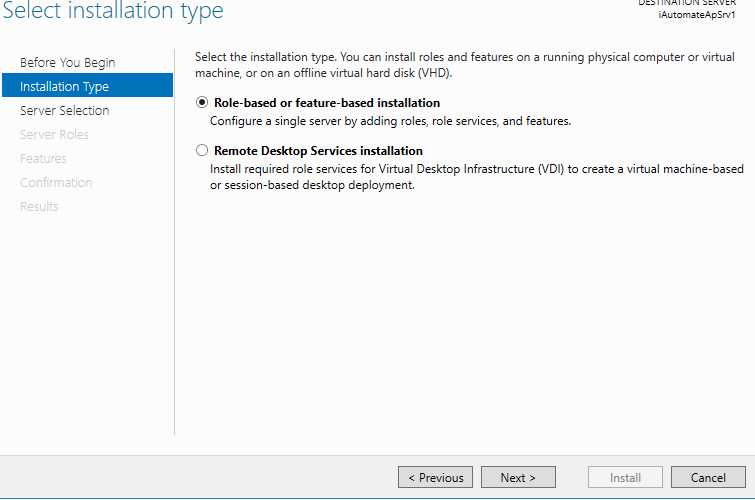The height and width of the screenshot is (500, 755).
Task: Select the Installation Type step in sidebar
Action: pos(65,87)
